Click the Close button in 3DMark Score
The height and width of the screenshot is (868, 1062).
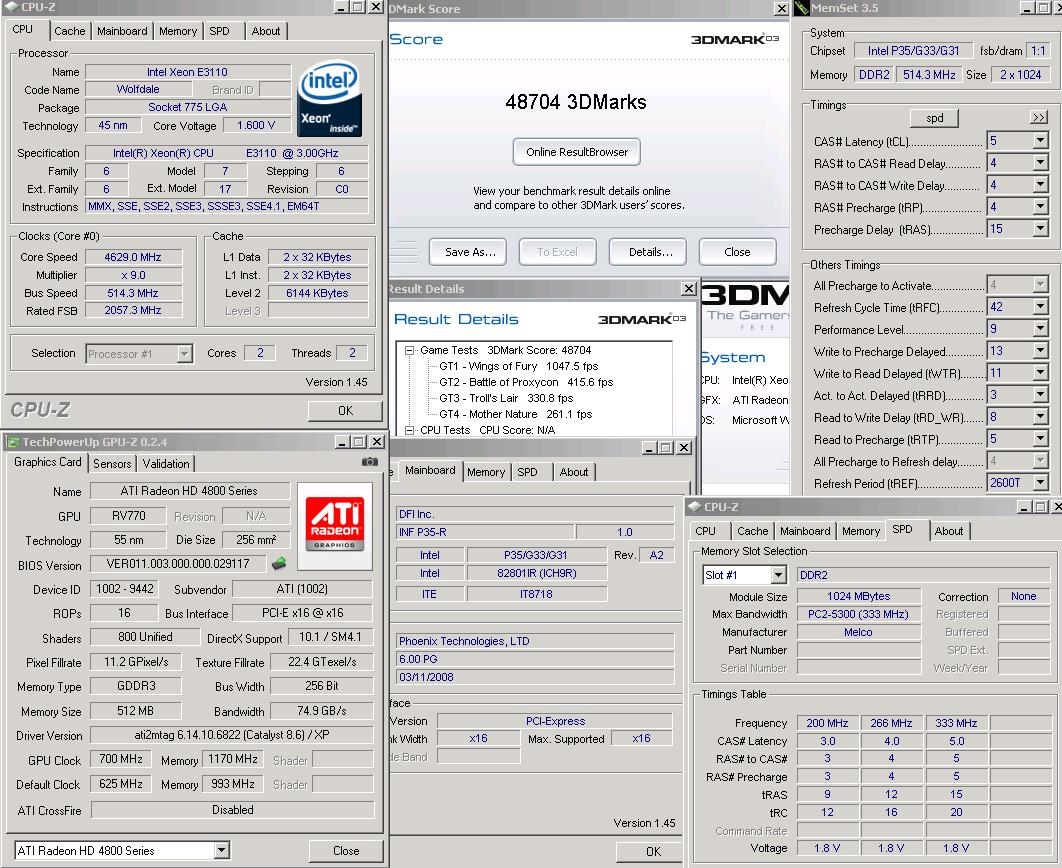coord(738,252)
